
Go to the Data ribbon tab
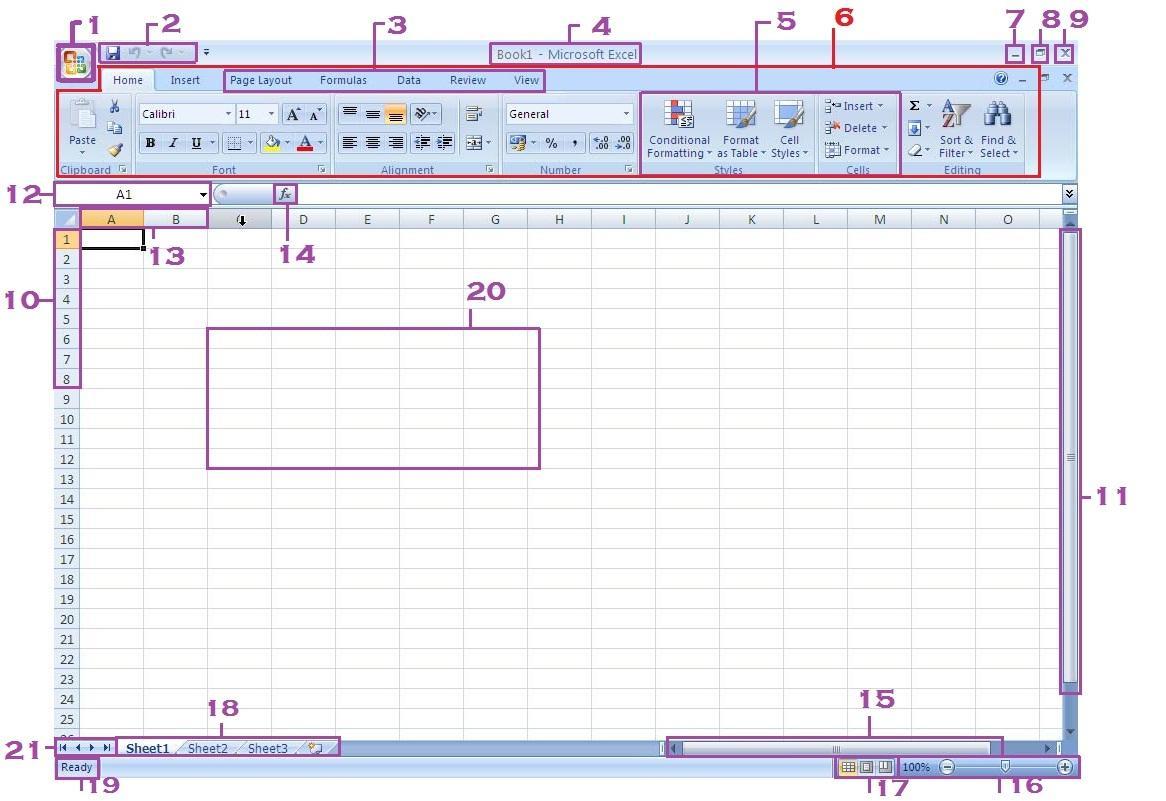tap(408, 80)
